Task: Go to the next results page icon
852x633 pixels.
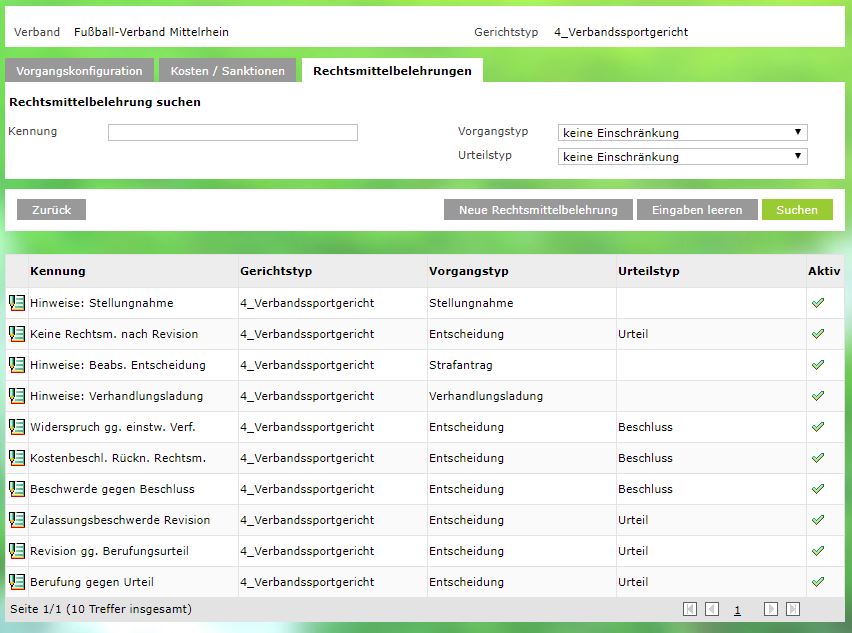Action: click(x=771, y=609)
